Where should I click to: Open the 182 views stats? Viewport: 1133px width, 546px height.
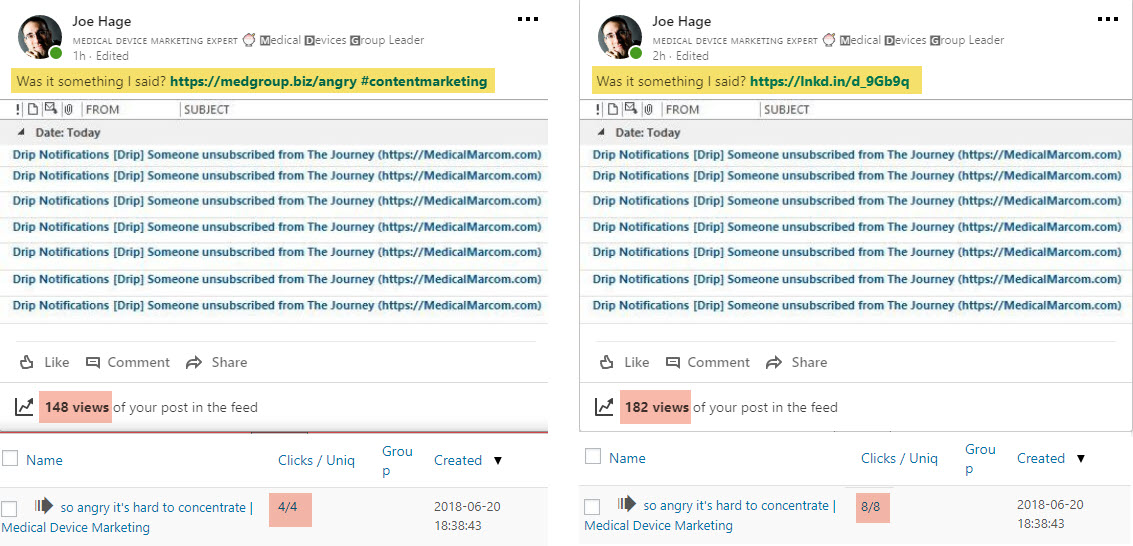[656, 407]
